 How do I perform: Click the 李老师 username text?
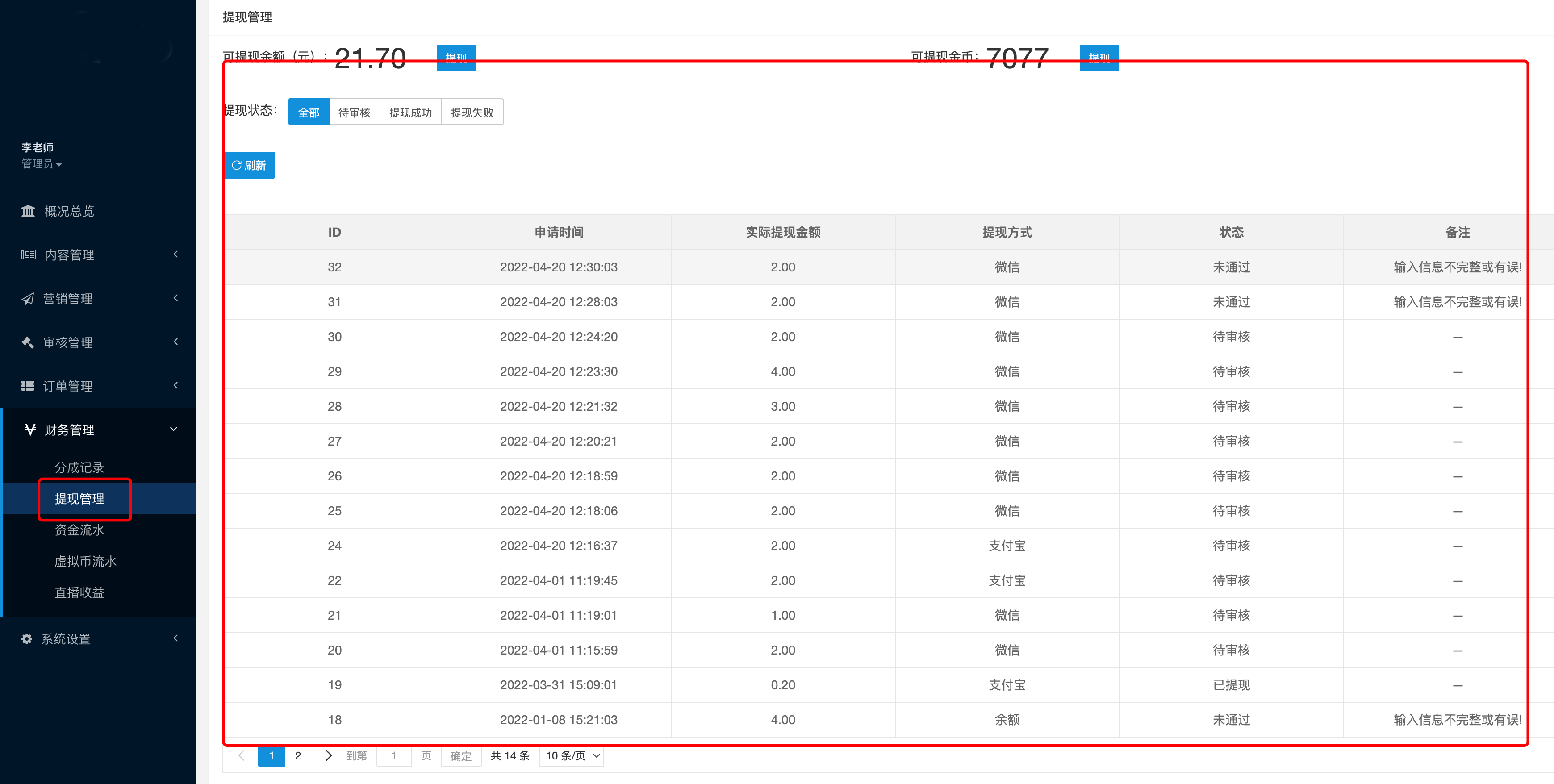(x=38, y=147)
